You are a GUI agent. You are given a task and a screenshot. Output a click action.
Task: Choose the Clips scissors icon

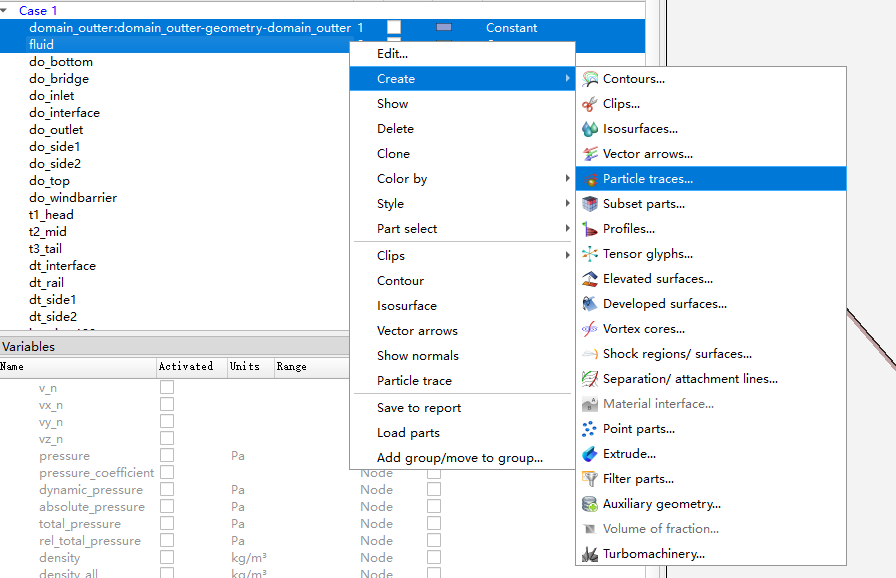point(590,104)
